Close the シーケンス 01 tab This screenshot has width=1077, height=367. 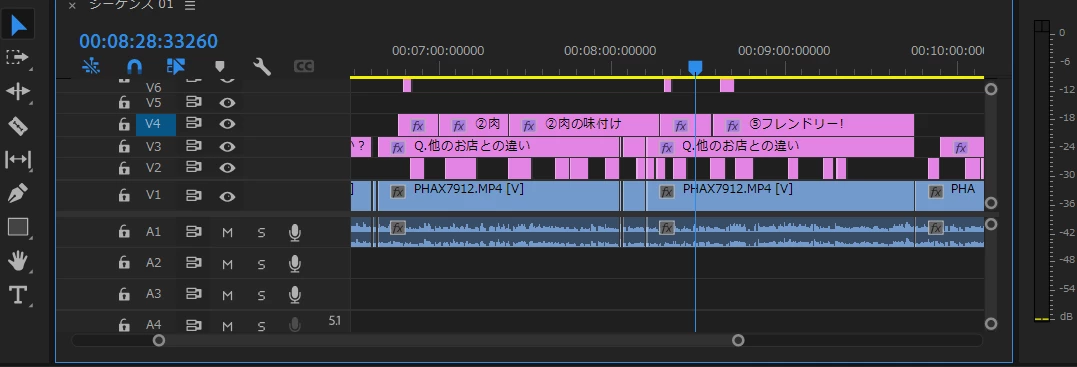point(71,5)
